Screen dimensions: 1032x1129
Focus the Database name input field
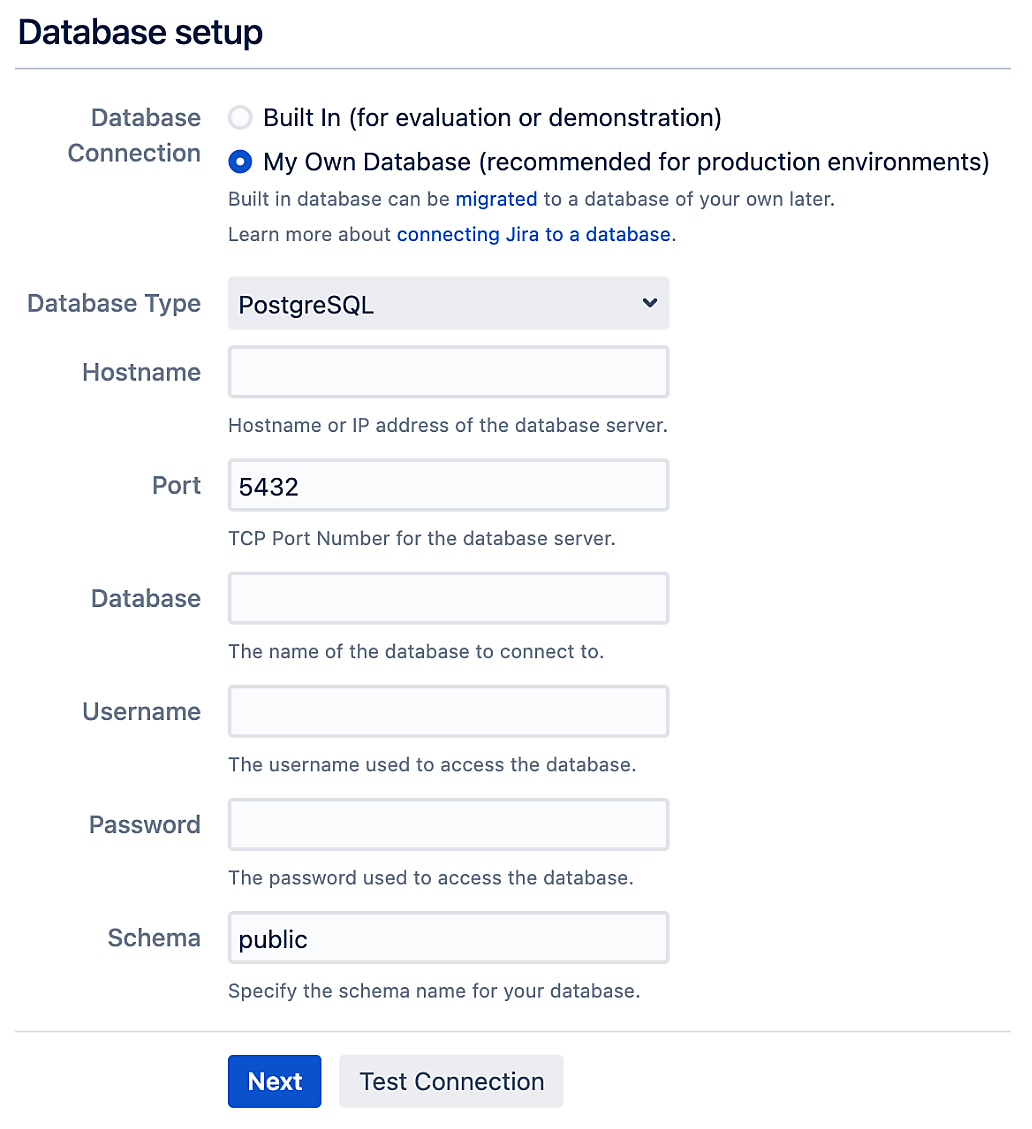[x=448, y=598]
